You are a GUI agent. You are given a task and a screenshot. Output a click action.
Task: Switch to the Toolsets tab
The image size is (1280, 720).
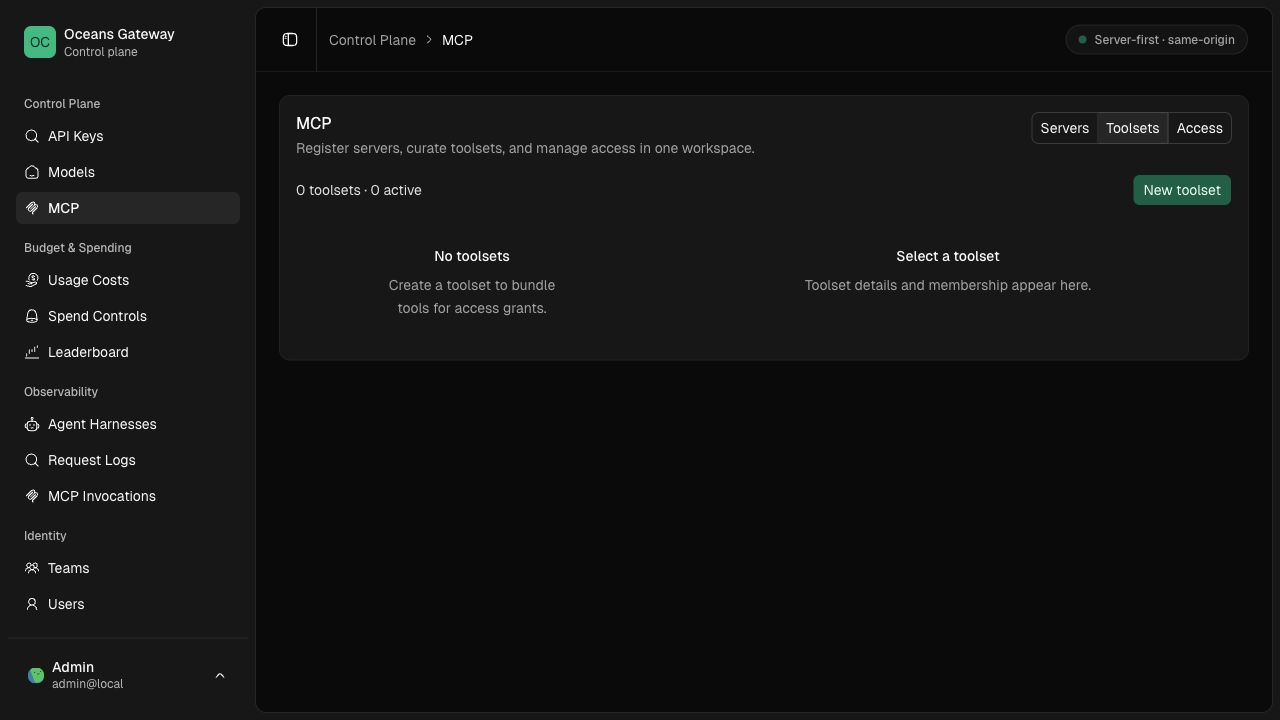pyautogui.click(x=1132, y=128)
